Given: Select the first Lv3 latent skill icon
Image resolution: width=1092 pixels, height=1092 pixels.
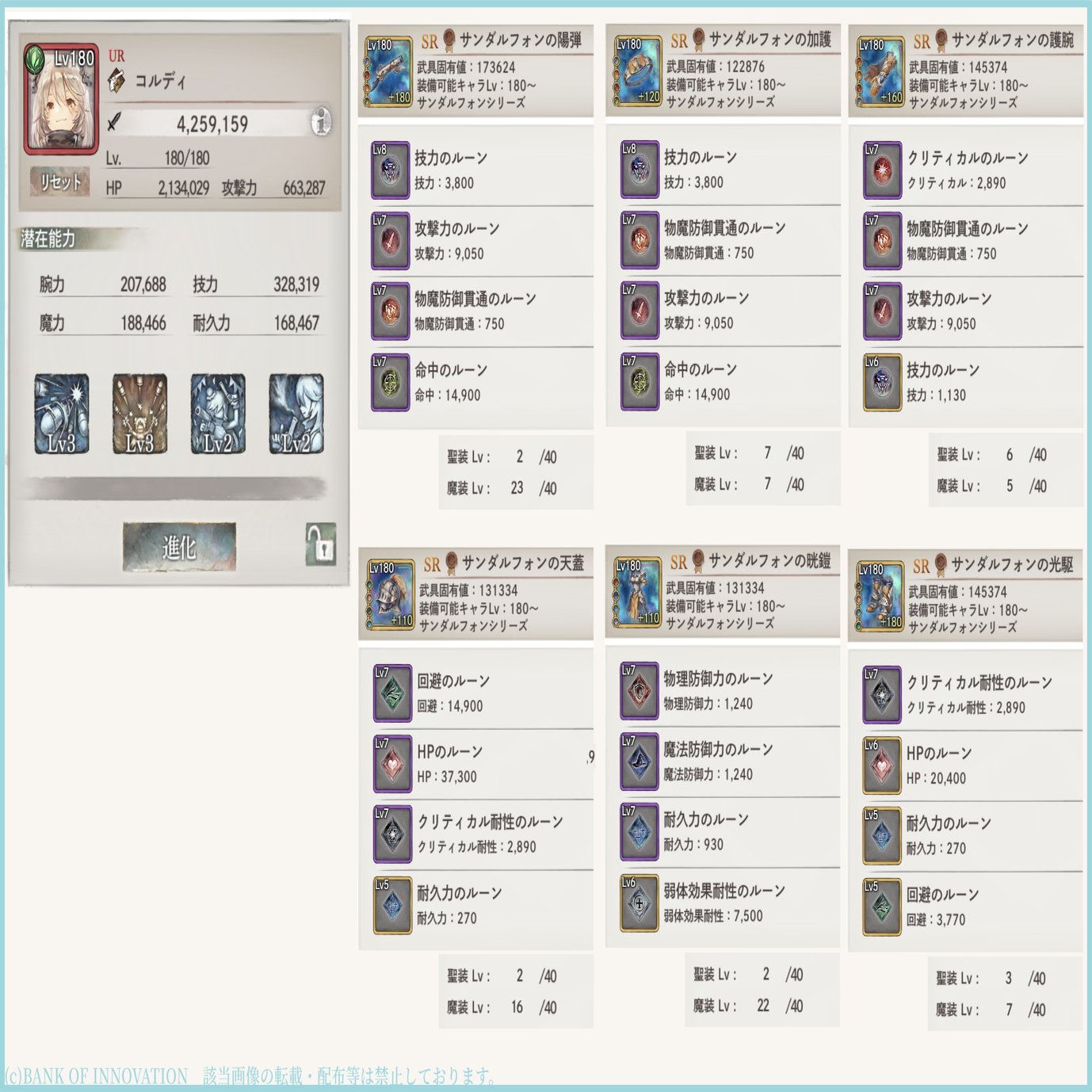Looking at the screenshot, I should (x=62, y=414).
